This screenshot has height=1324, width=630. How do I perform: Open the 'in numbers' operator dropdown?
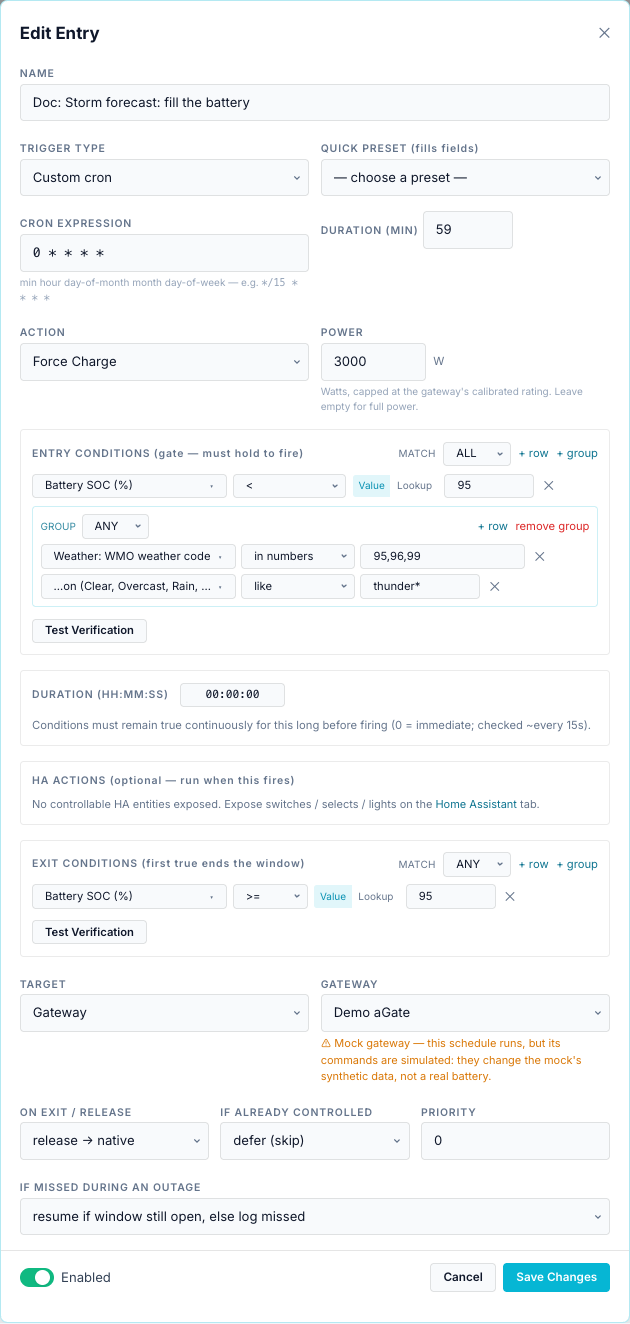[x=298, y=556]
